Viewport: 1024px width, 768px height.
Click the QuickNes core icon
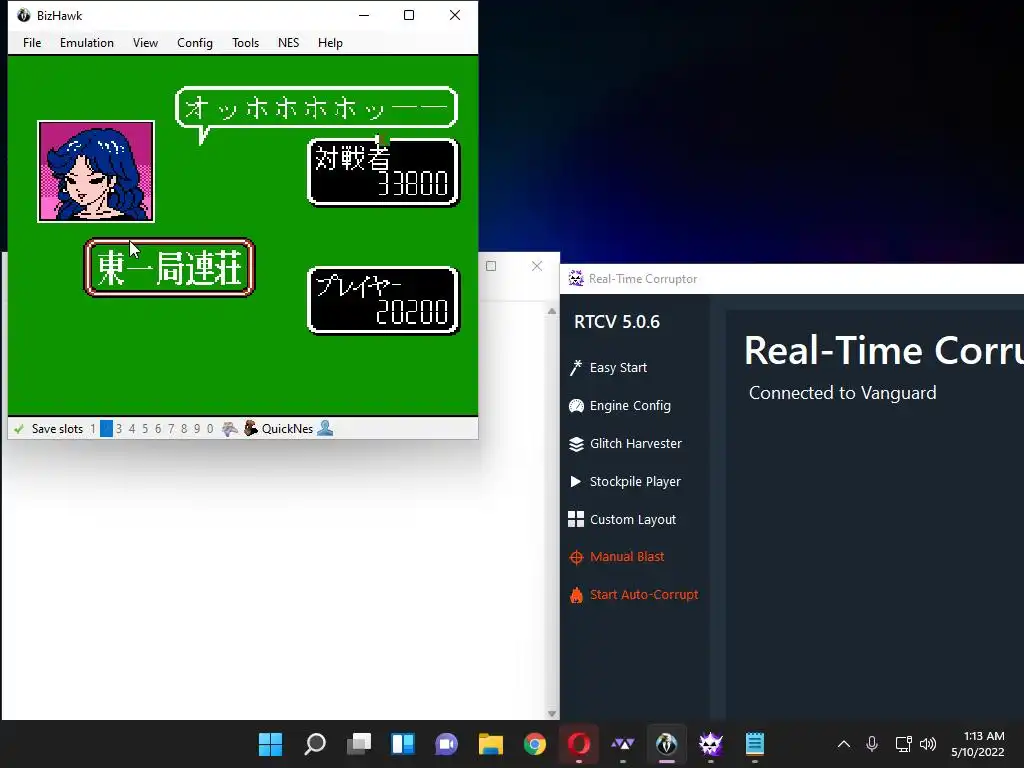[251, 429]
